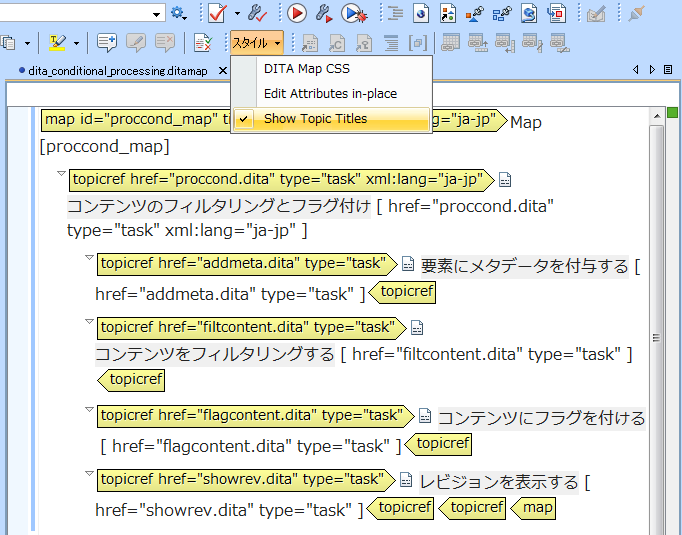Click the topic icon beside proccond.dita topicref
The image size is (682, 535).
tap(505, 180)
